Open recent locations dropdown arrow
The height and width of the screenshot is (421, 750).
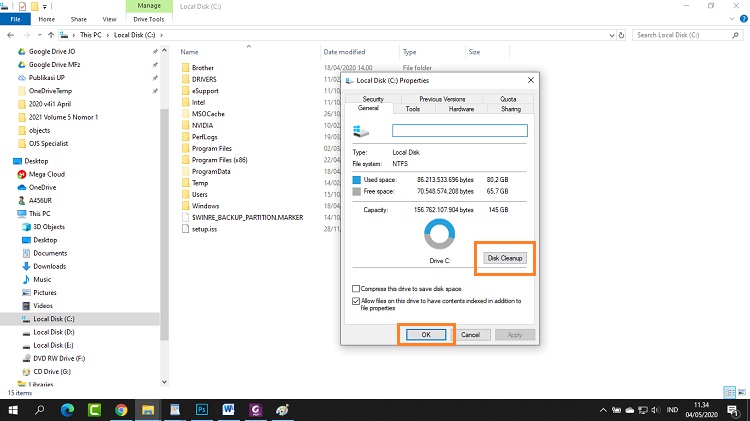click(39, 35)
